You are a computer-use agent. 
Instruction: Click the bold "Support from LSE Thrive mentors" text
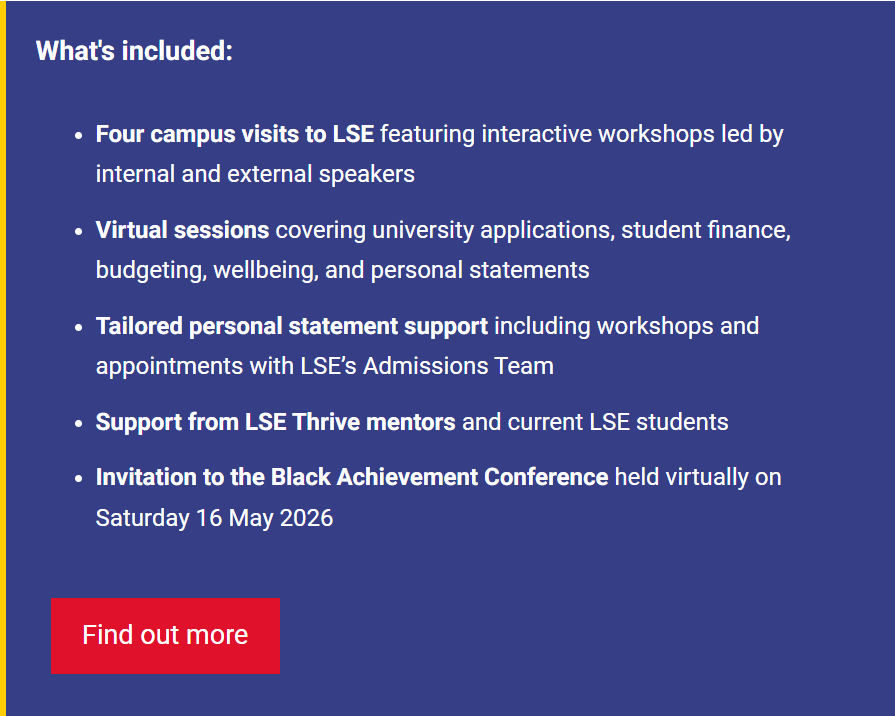[275, 422]
